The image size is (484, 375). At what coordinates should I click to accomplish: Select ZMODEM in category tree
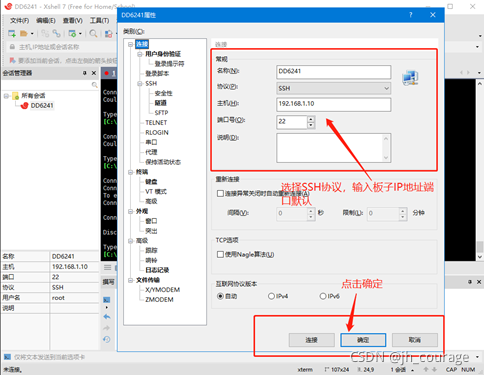click(159, 300)
